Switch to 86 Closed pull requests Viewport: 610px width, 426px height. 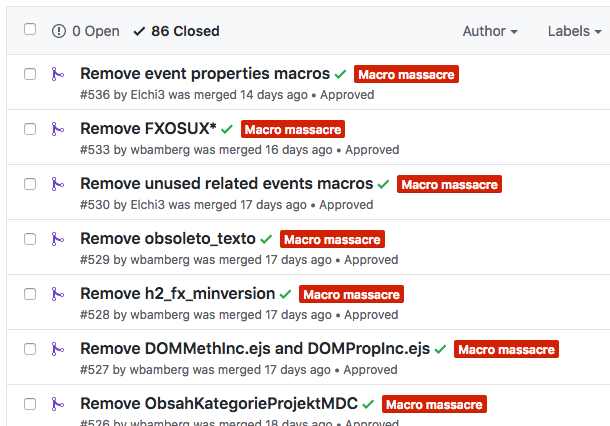[x=176, y=31]
